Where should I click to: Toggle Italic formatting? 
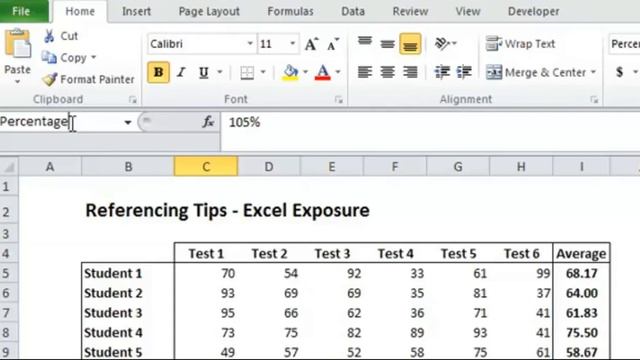[x=181, y=73]
